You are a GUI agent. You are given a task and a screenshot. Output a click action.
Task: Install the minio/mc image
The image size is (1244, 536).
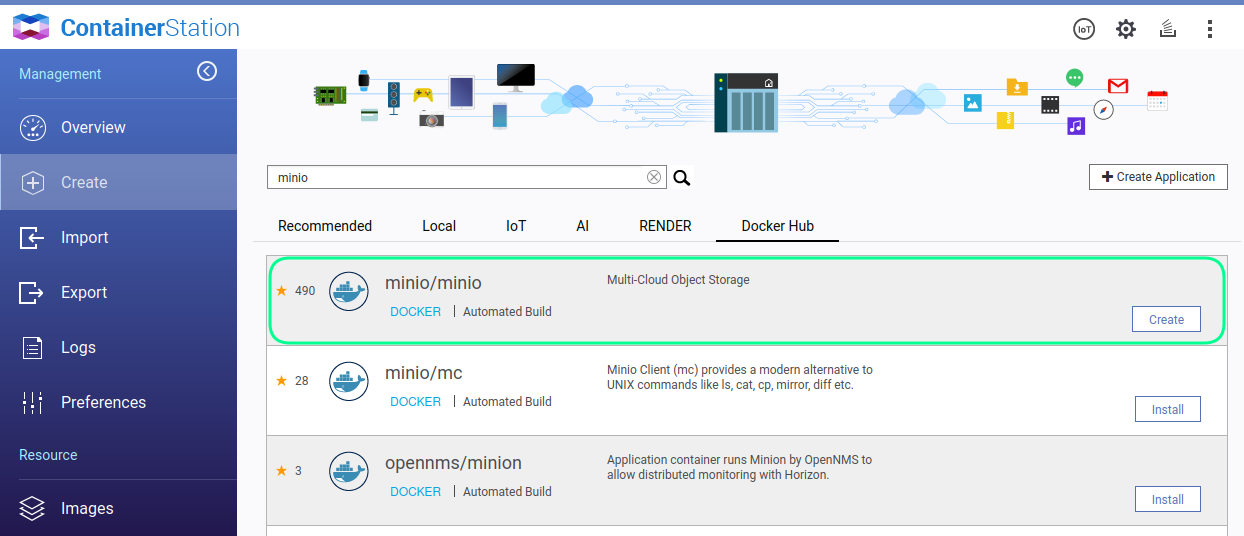(x=1167, y=409)
